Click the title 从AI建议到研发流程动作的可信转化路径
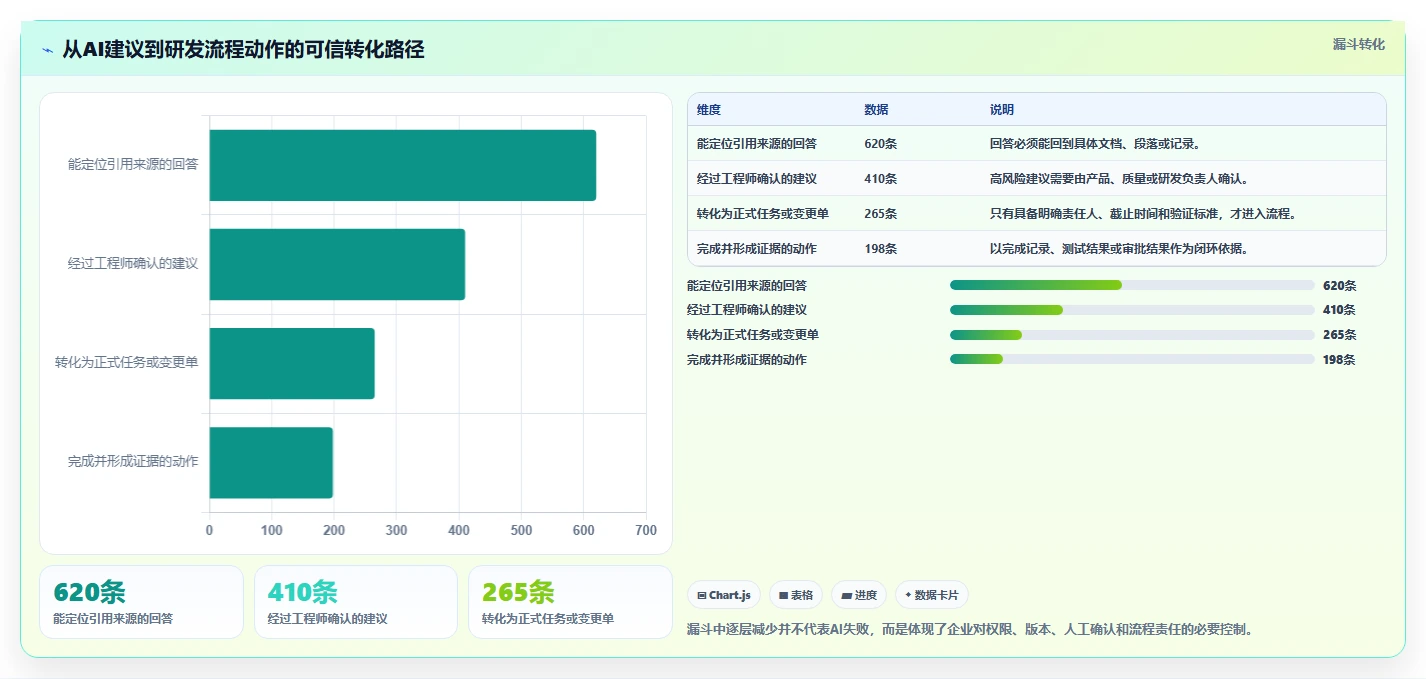The image size is (1426, 679). (243, 50)
